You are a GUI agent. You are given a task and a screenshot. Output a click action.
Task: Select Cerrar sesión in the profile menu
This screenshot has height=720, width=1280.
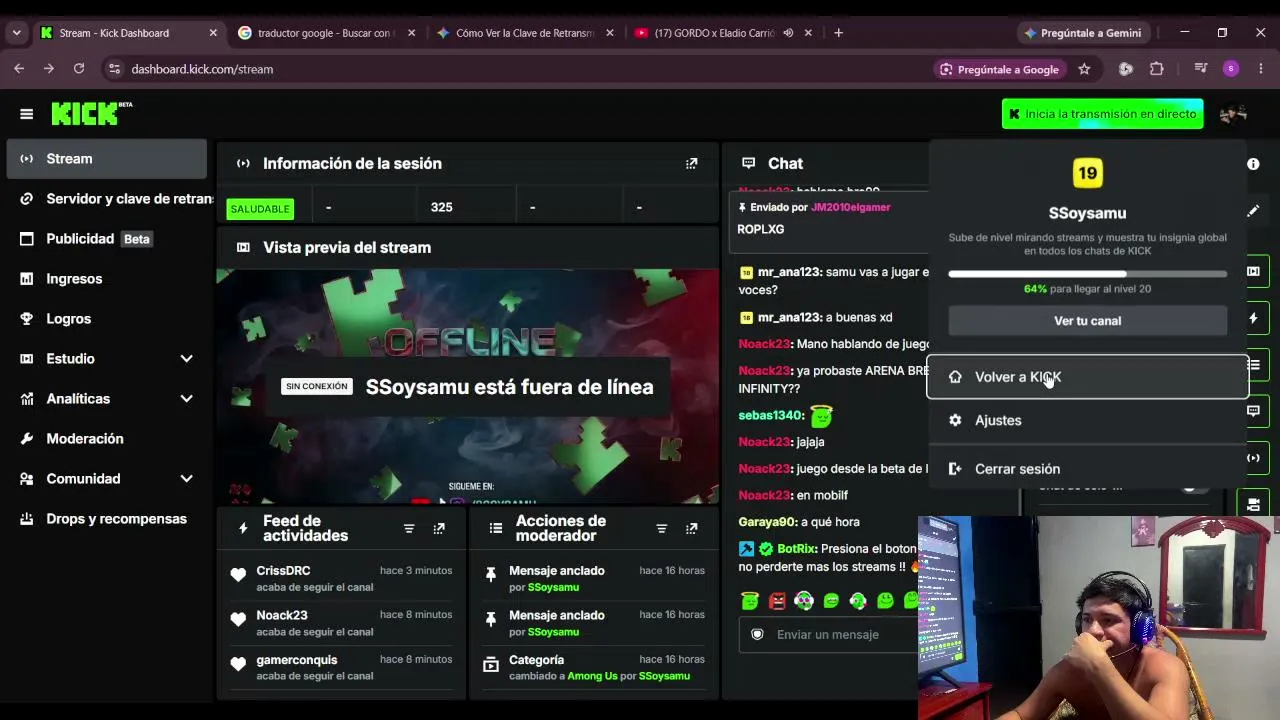point(1088,469)
